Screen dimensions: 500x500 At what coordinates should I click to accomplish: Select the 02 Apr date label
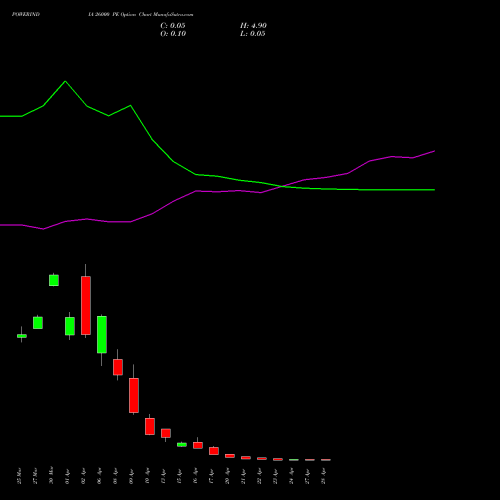click(x=83, y=476)
